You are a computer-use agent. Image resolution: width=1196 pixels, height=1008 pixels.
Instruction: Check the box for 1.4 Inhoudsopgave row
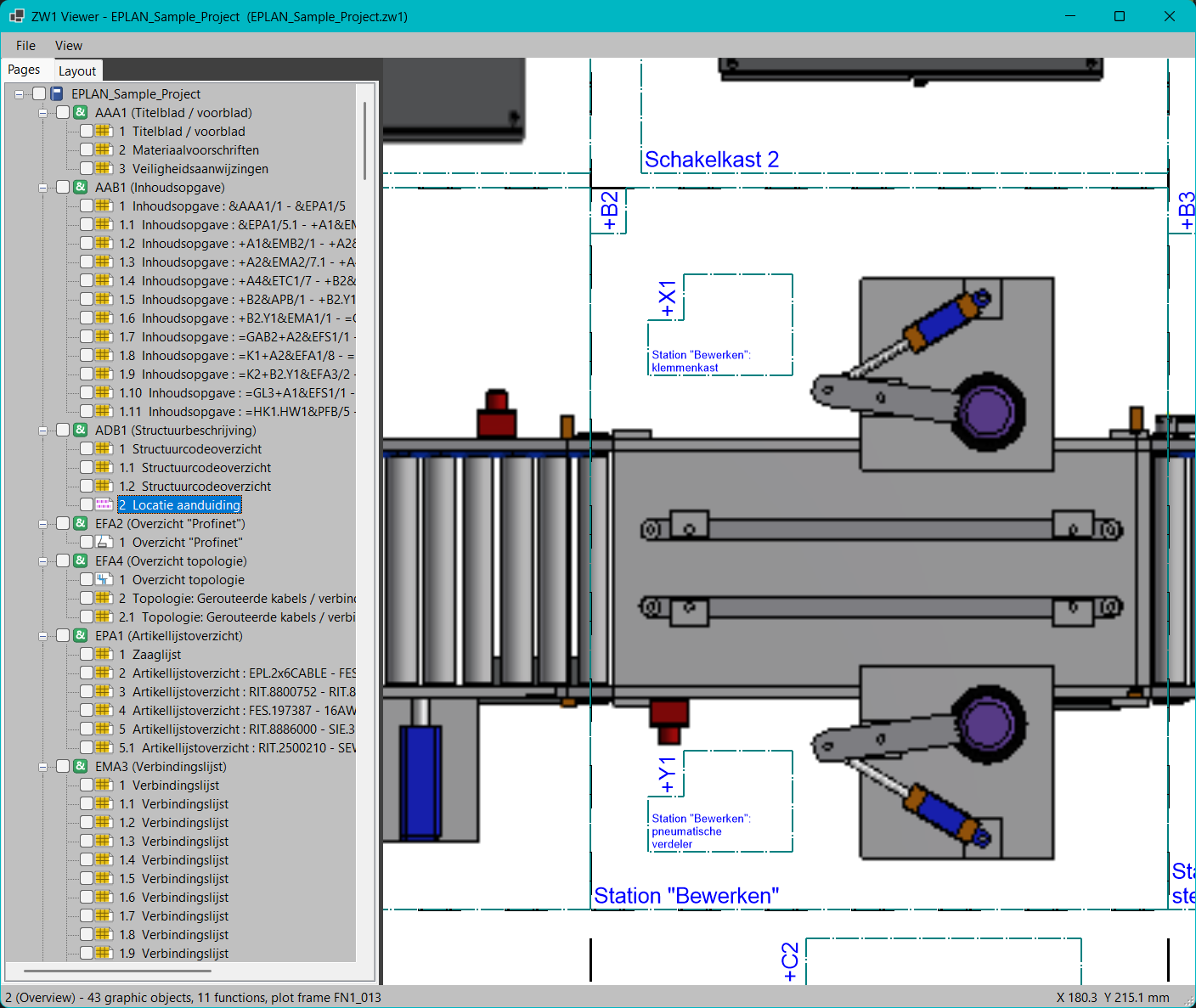point(87,280)
